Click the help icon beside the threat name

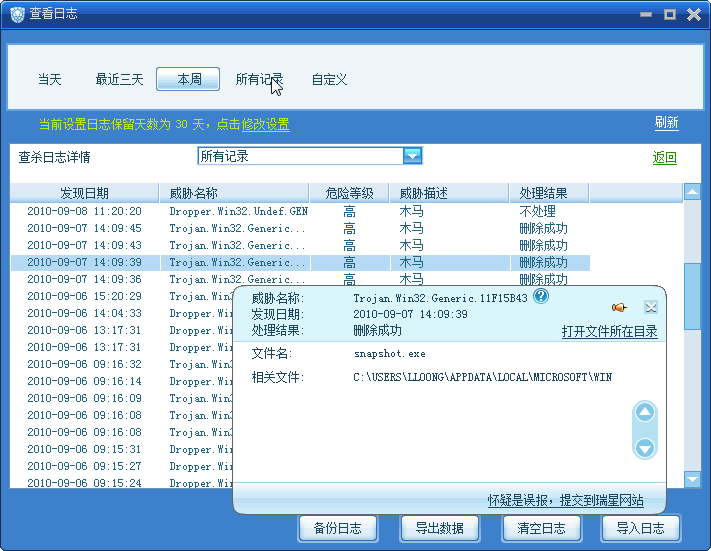(x=541, y=296)
